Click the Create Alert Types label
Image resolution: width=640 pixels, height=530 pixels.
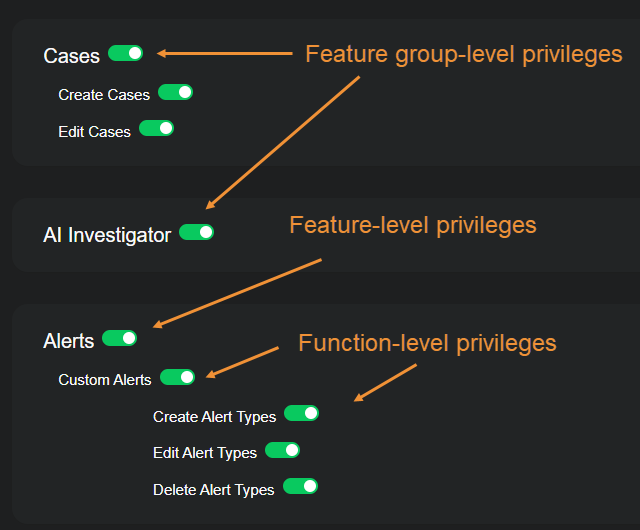pyautogui.click(x=214, y=416)
